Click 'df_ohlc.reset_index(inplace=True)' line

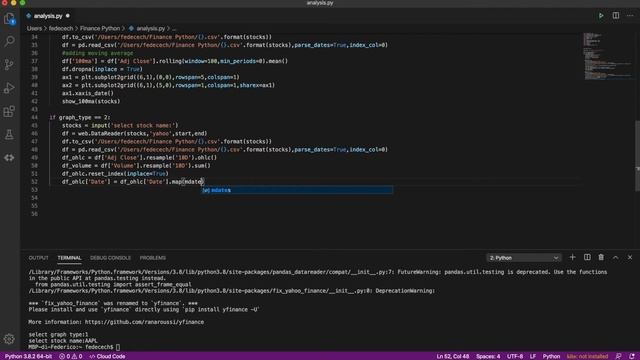pyautogui.click(x=115, y=173)
